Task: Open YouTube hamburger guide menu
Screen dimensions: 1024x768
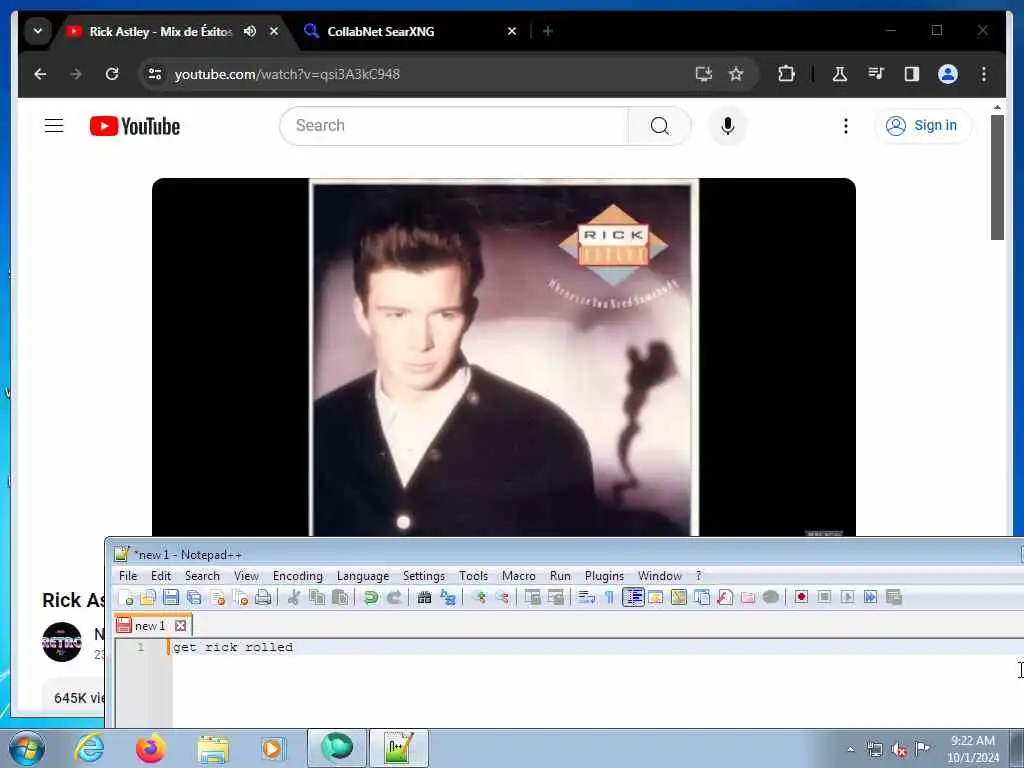Action: pyautogui.click(x=54, y=125)
